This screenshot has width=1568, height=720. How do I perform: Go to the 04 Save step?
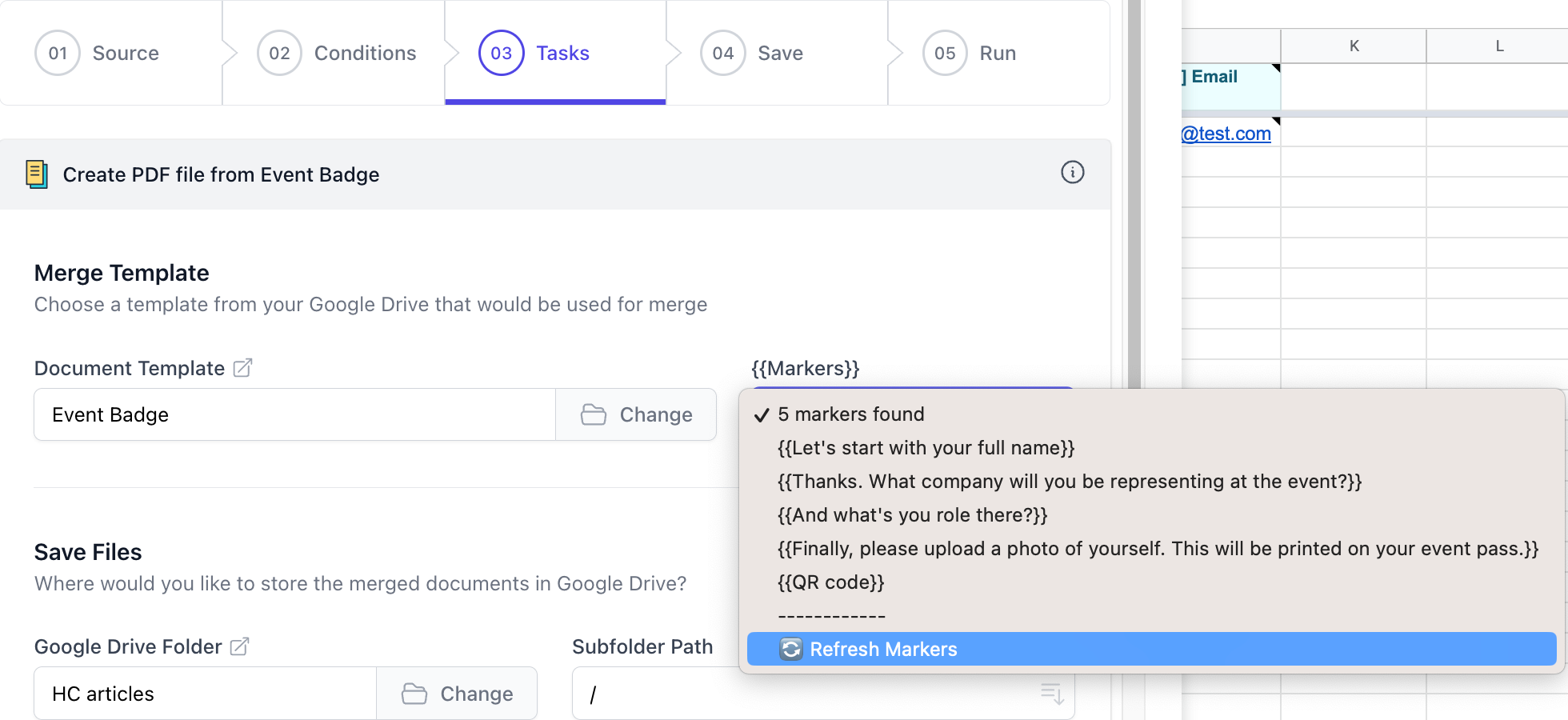pos(777,53)
